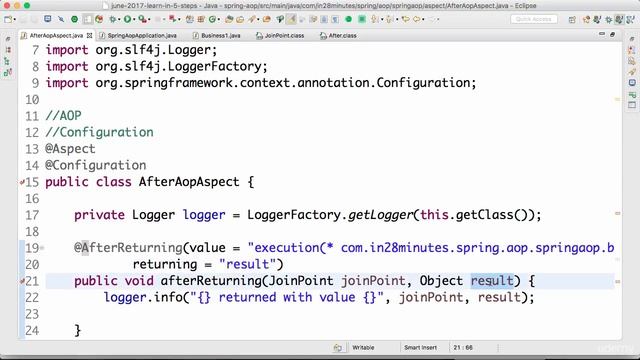Viewport: 640px width, 360px height.
Task: Click the Next Annotation arrow icon
Action: pyautogui.click(x=374, y=19)
